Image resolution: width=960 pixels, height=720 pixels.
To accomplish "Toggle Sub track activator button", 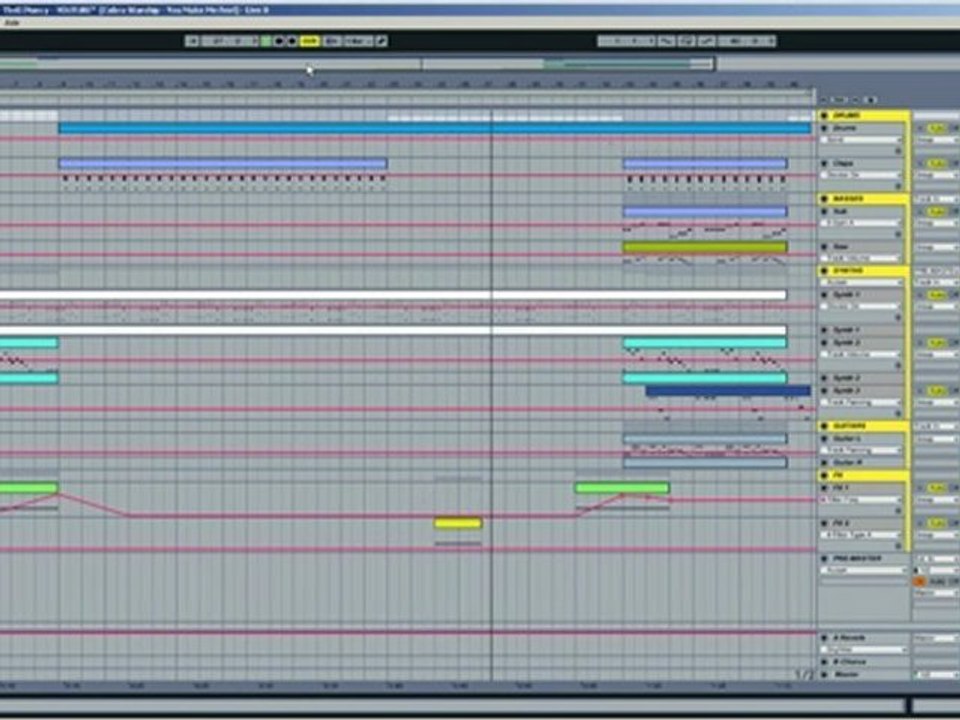I will click(936, 211).
